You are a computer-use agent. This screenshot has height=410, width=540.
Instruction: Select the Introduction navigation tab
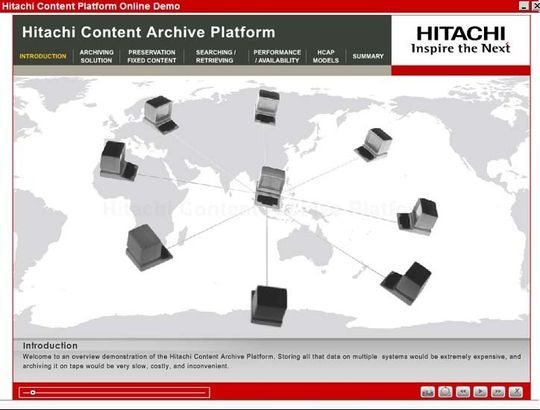(x=43, y=56)
